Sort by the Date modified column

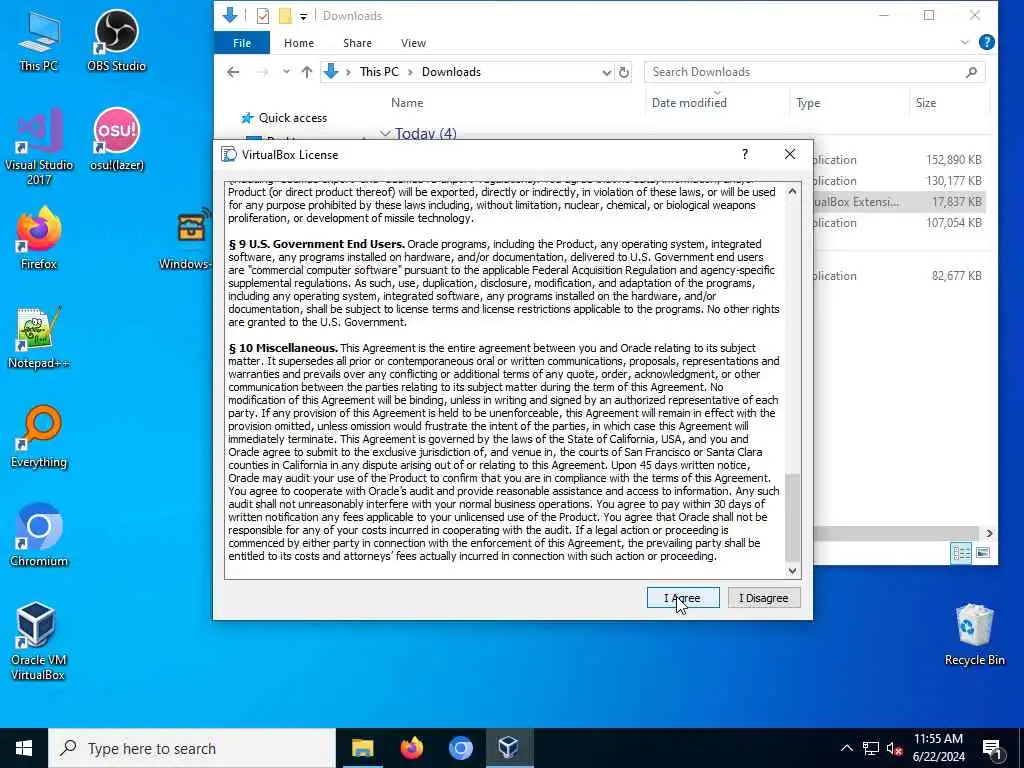click(689, 103)
